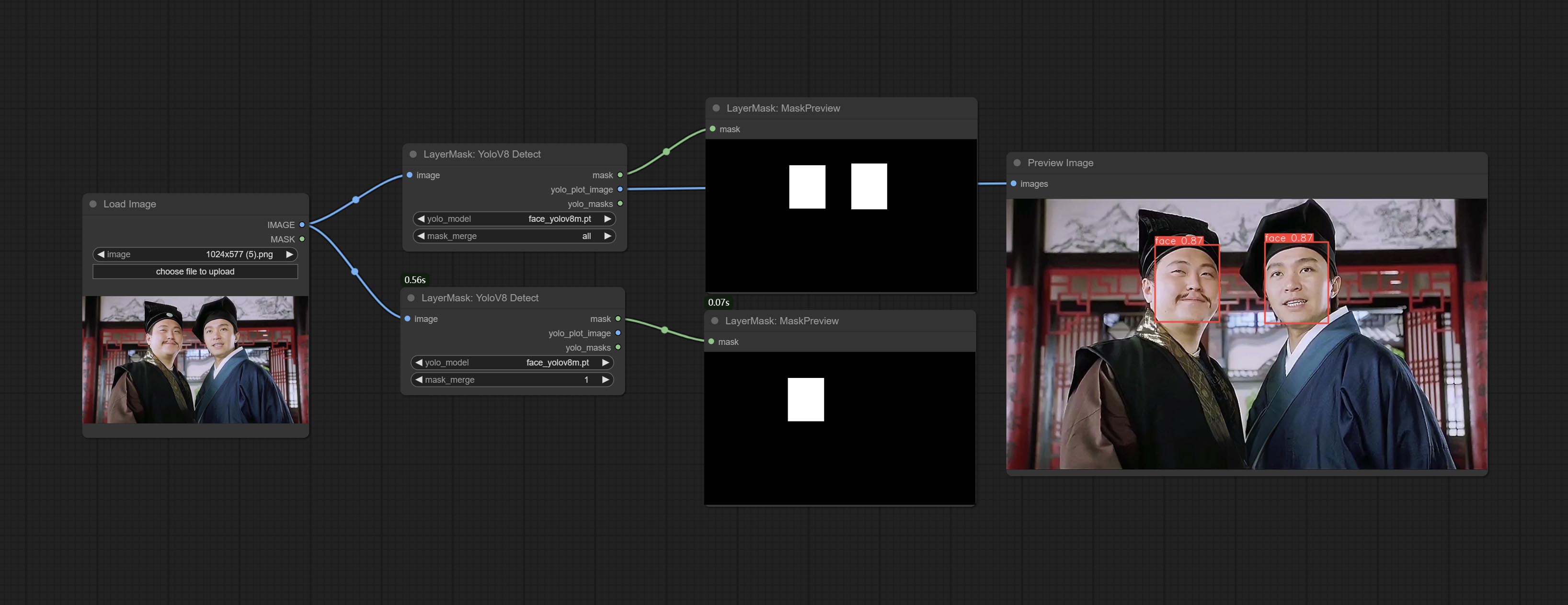Collapse the Preview Image node with its dot
Screen dimensions: 1568x605
(1017, 162)
